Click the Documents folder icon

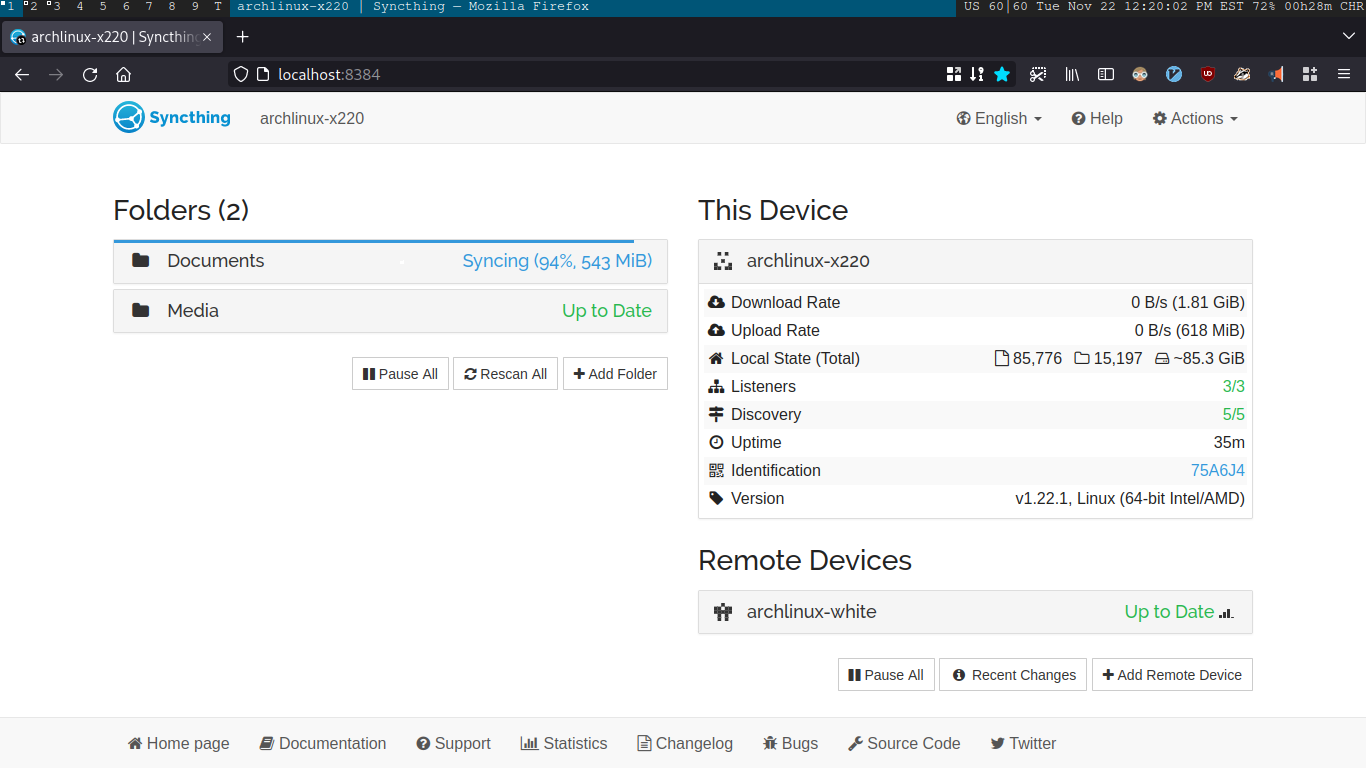click(141, 261)
